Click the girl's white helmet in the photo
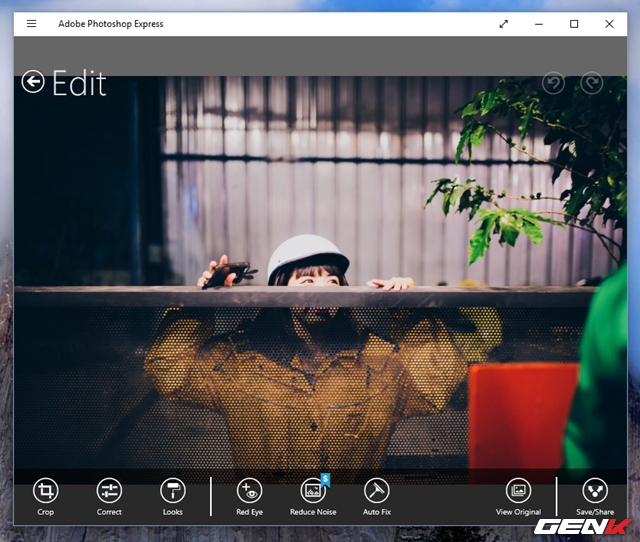Viewport: 640px width, 542px height. click(308, 255)
